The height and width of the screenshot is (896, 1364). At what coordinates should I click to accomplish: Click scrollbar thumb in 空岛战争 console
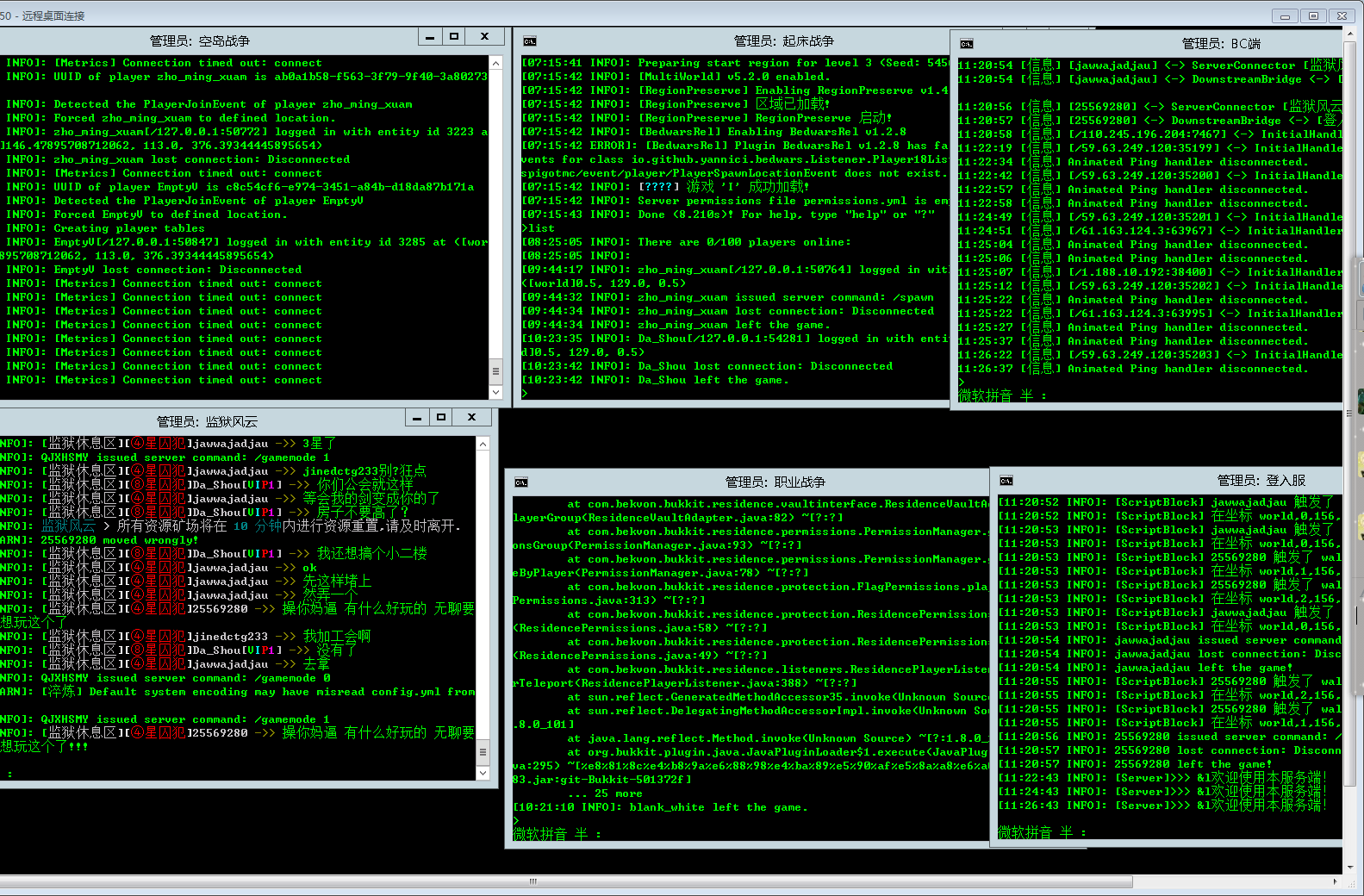click(x=495, y=371)
